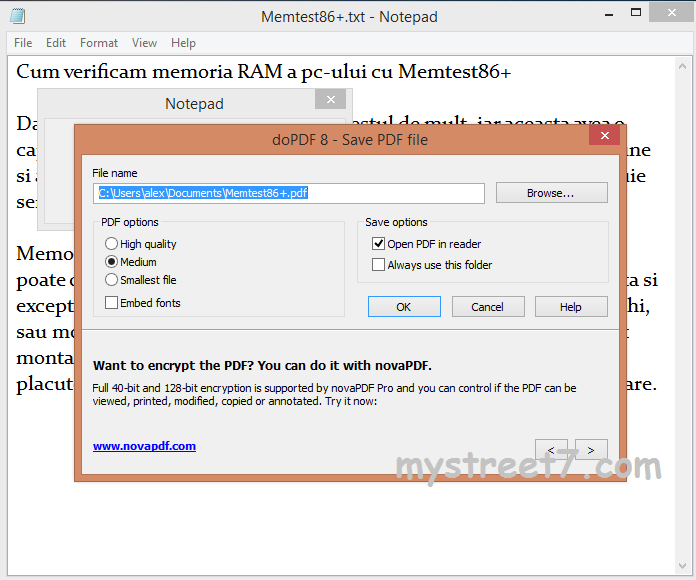
Task: Open the www.novapdf.com link
Action: (x=144, y=446)
